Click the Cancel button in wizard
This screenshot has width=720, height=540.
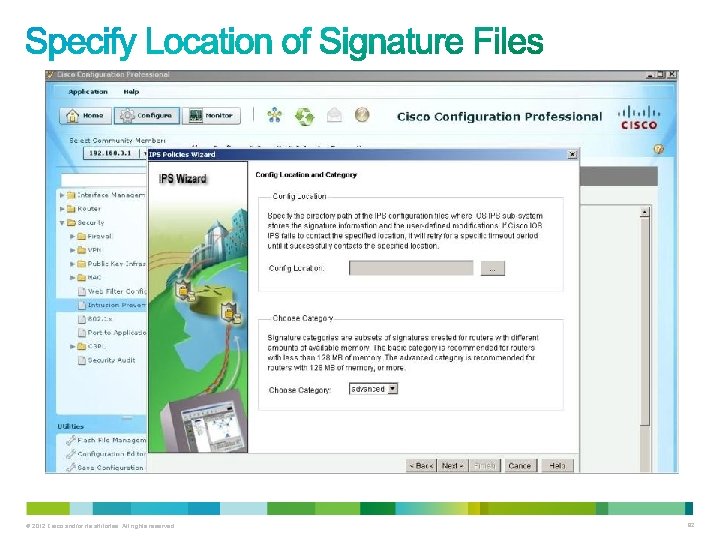point(520,466)
